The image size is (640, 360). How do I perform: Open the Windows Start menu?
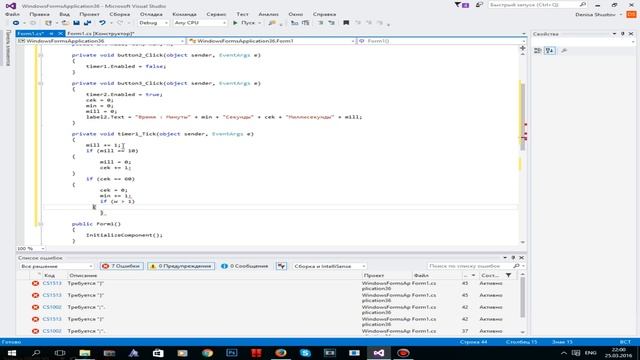click(x=11, y=353)
